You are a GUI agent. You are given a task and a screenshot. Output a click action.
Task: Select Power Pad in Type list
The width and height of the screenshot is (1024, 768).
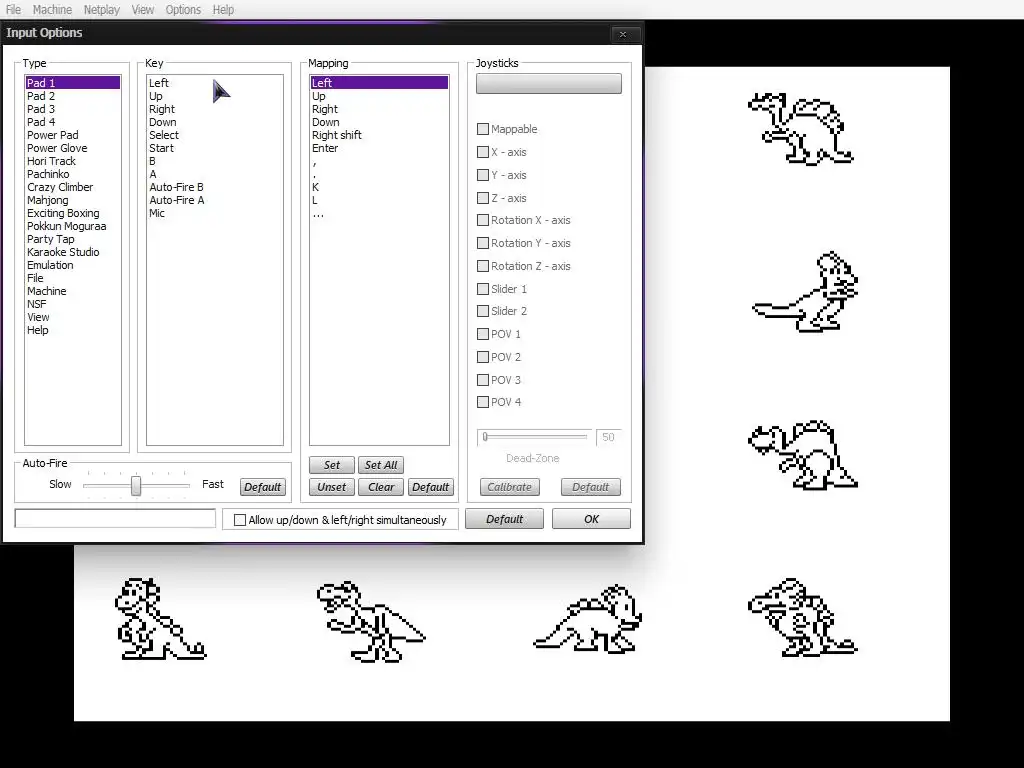(x=72, y=135)
